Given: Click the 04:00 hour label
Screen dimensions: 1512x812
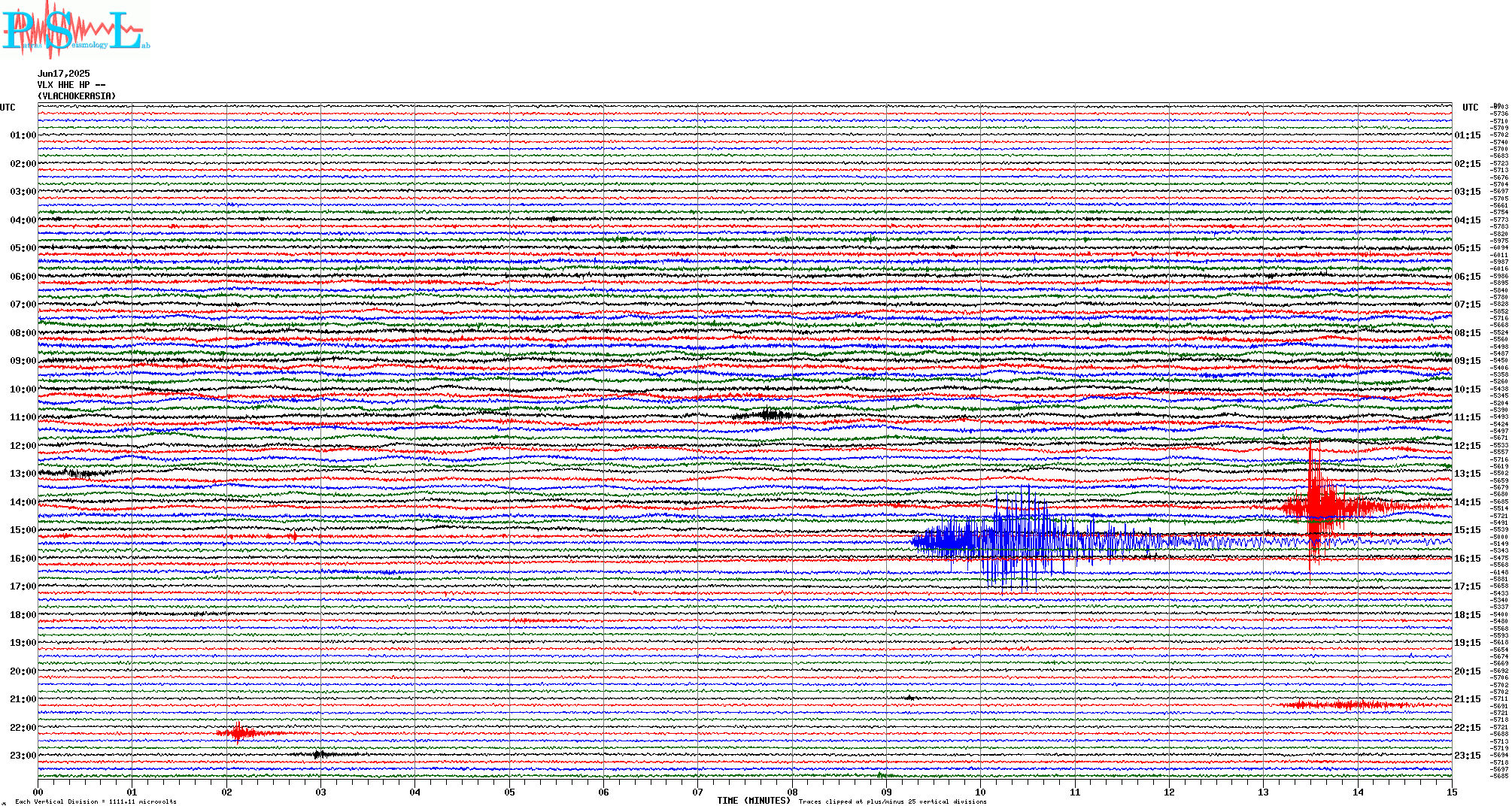Looking at the screenshot, I should (23, 220).
